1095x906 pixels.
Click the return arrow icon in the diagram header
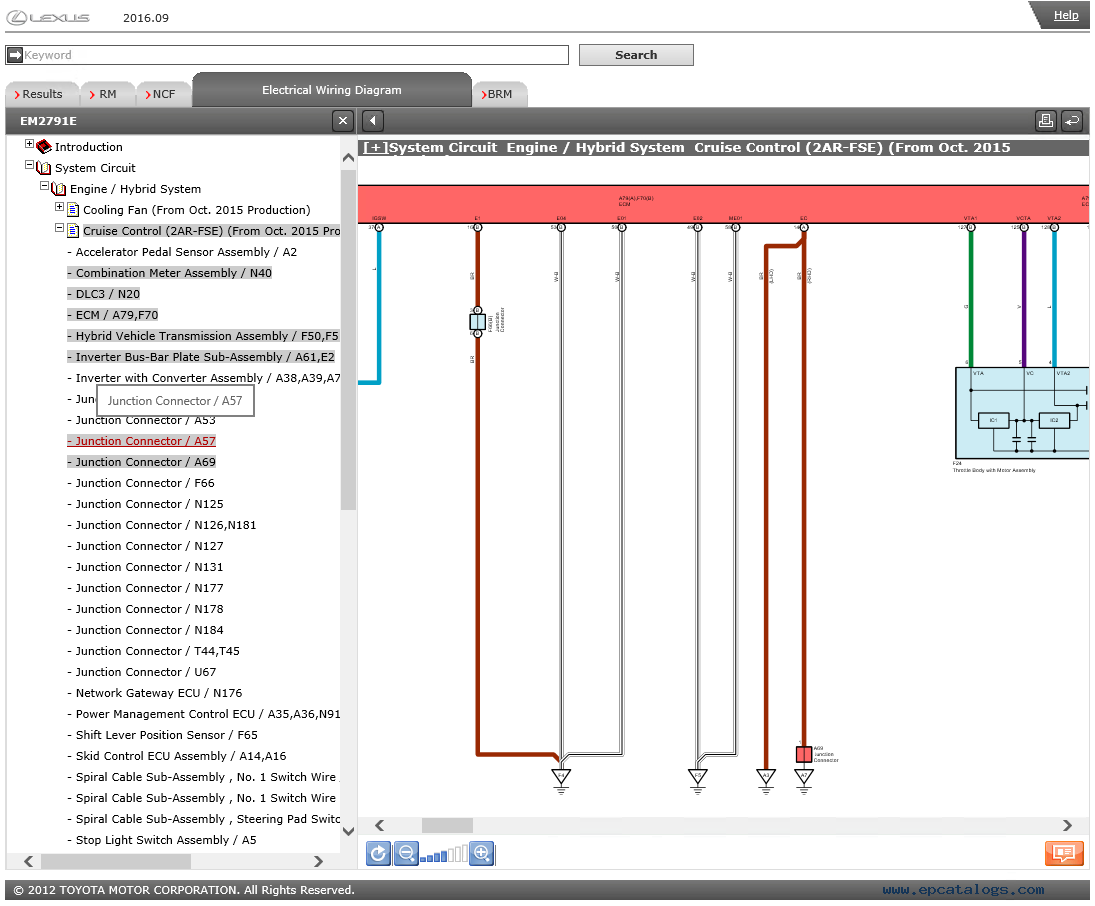1072,121
